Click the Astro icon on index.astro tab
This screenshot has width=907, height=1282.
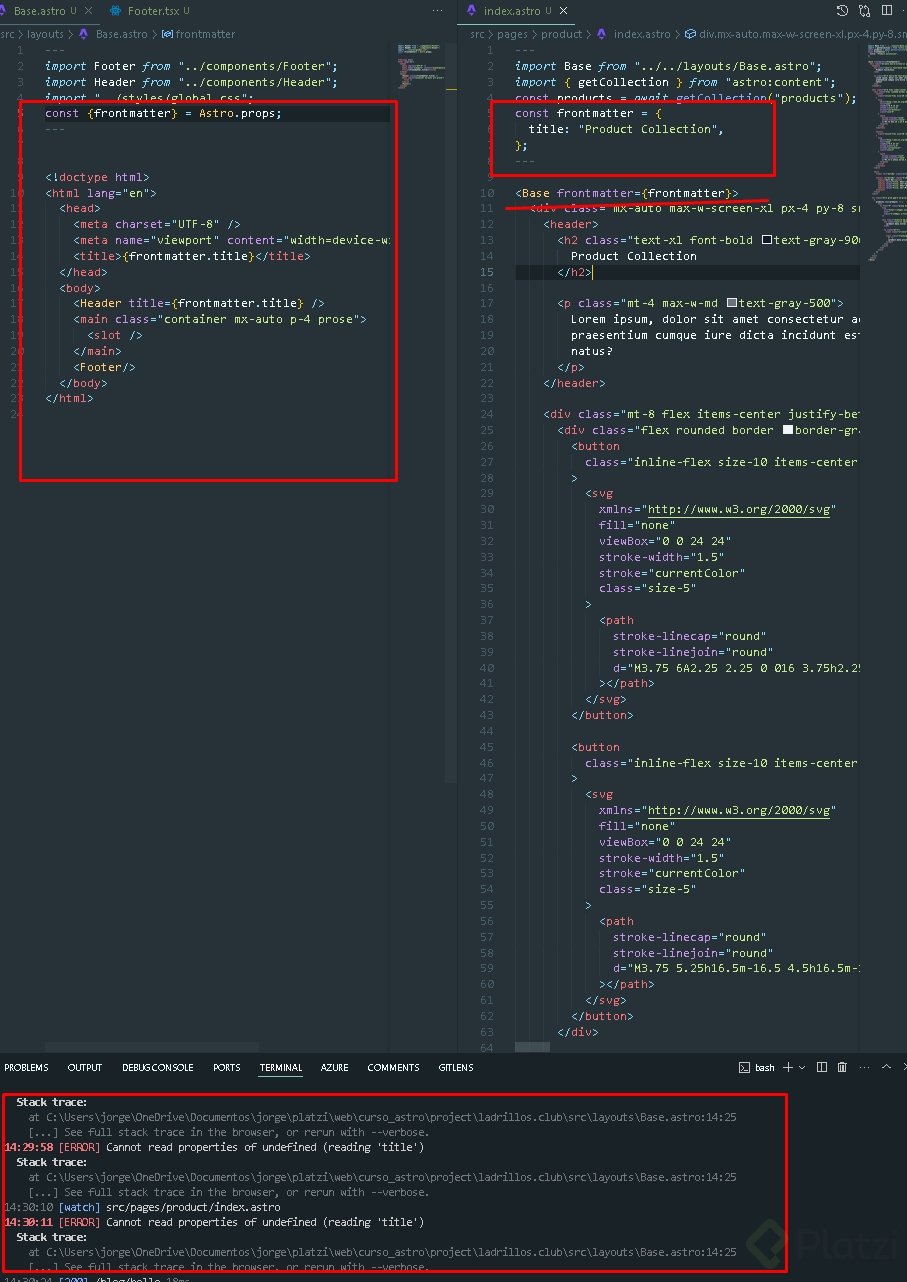click(472, 11)
